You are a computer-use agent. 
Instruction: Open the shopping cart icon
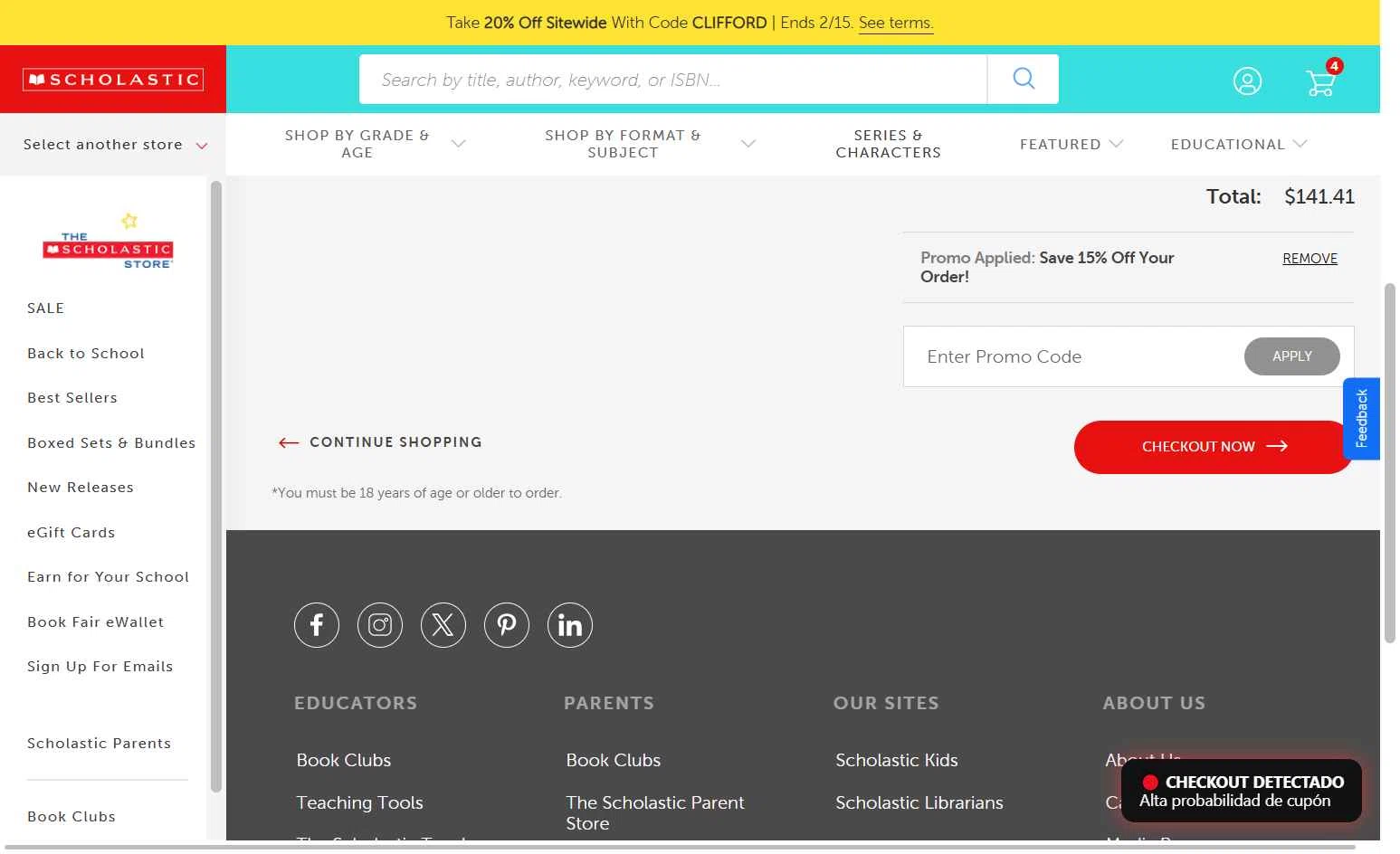[x=1322, y=81]
